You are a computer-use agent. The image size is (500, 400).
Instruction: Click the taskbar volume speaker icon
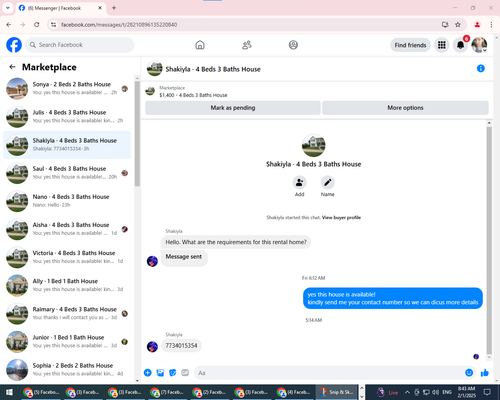tap(435, 392)
